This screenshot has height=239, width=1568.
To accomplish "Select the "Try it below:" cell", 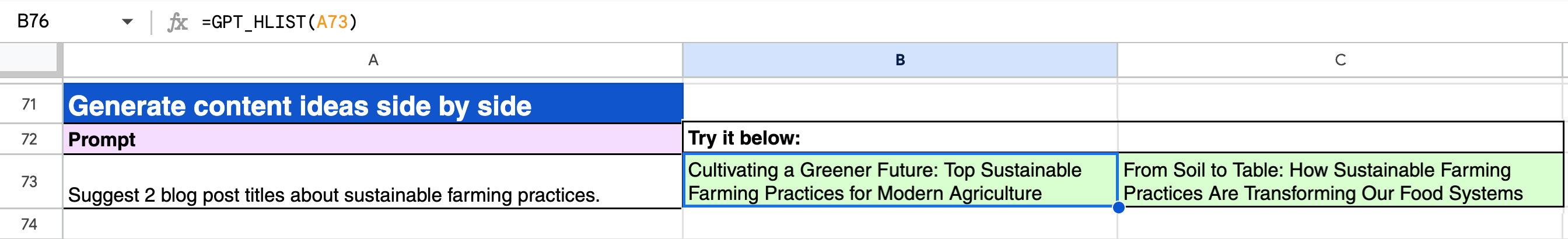I will tap(900, 138).
